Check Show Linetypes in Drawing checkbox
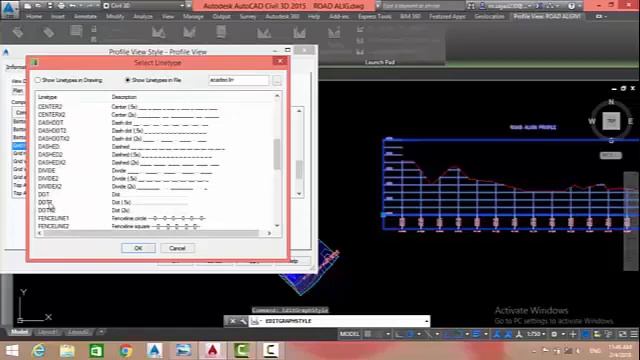This screenshot has width=640, height=360. point(38,80)
